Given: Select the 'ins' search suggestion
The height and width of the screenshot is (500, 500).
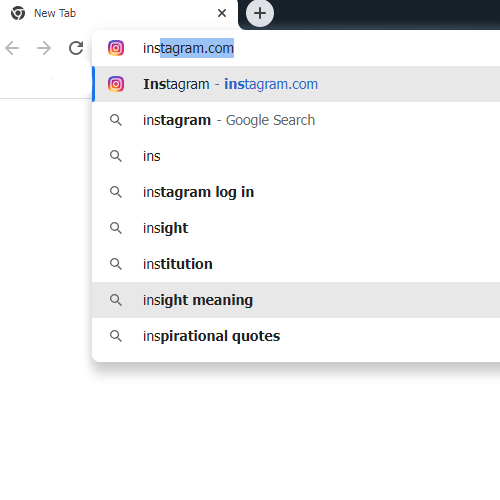Looking at the screenshot, I should pos(296,156).
